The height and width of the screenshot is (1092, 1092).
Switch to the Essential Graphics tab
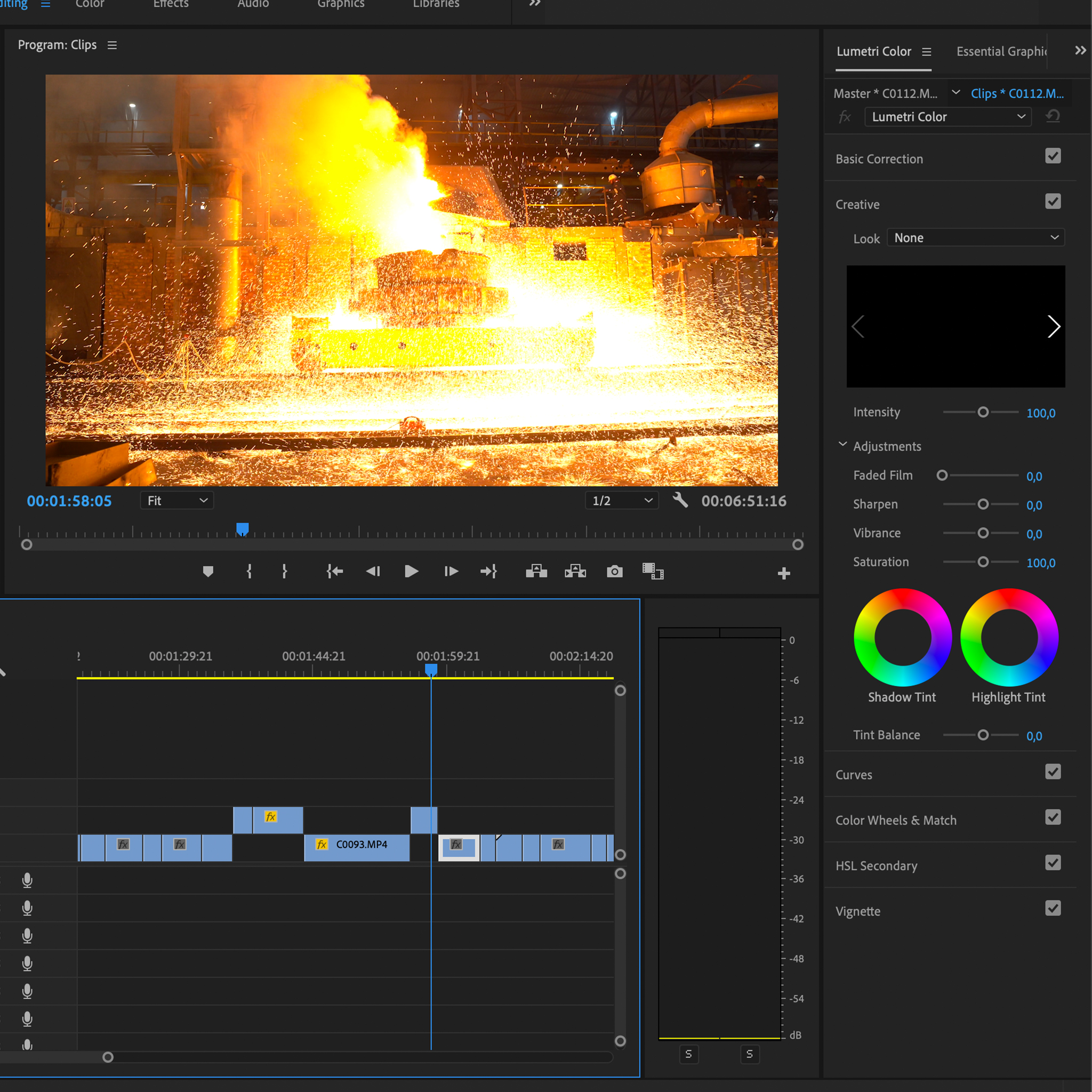1000,51
